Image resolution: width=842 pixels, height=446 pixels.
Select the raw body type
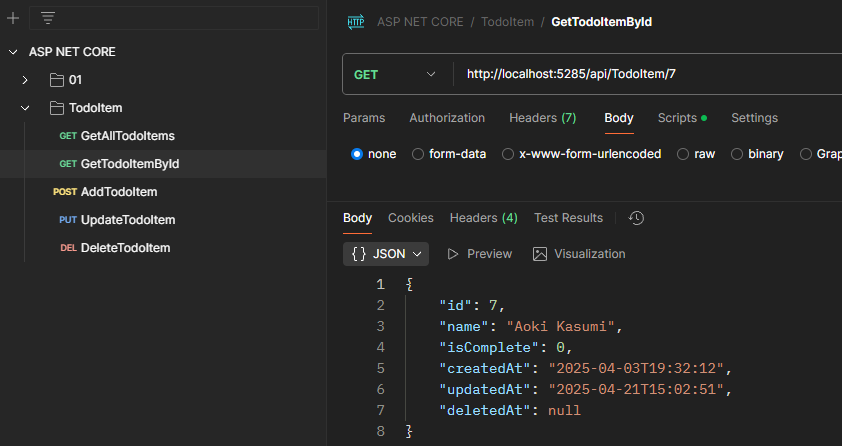(683, 154)
